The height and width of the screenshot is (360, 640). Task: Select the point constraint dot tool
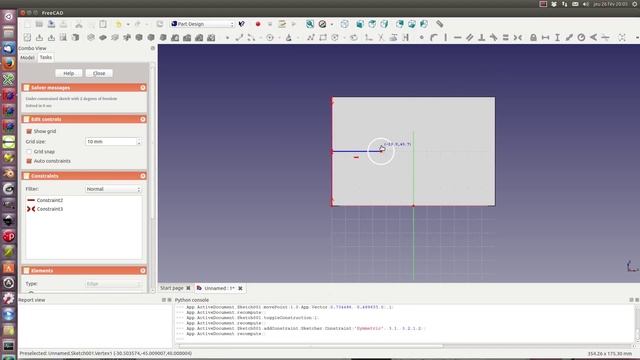(x=422, y=38)
